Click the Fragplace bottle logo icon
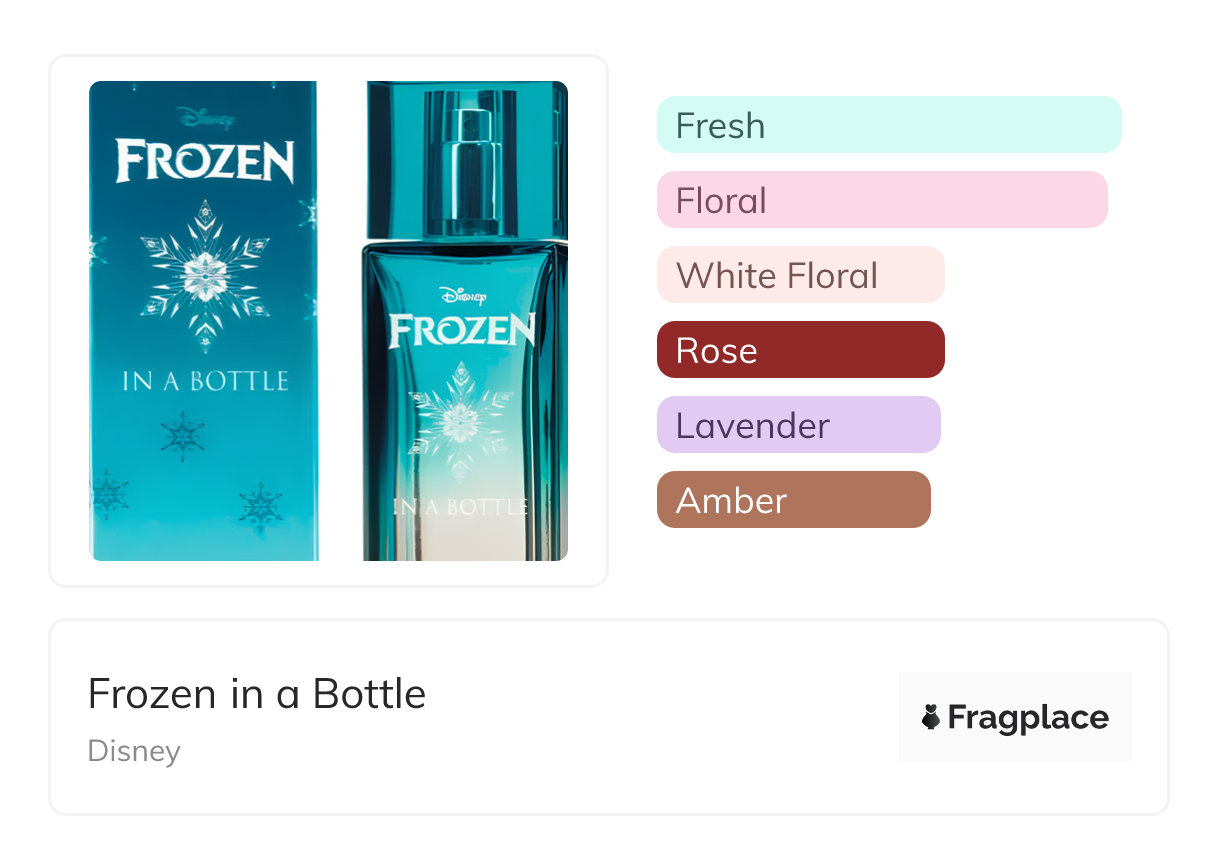The height and width of the screenshot is (864, 1218). (931, 717)
